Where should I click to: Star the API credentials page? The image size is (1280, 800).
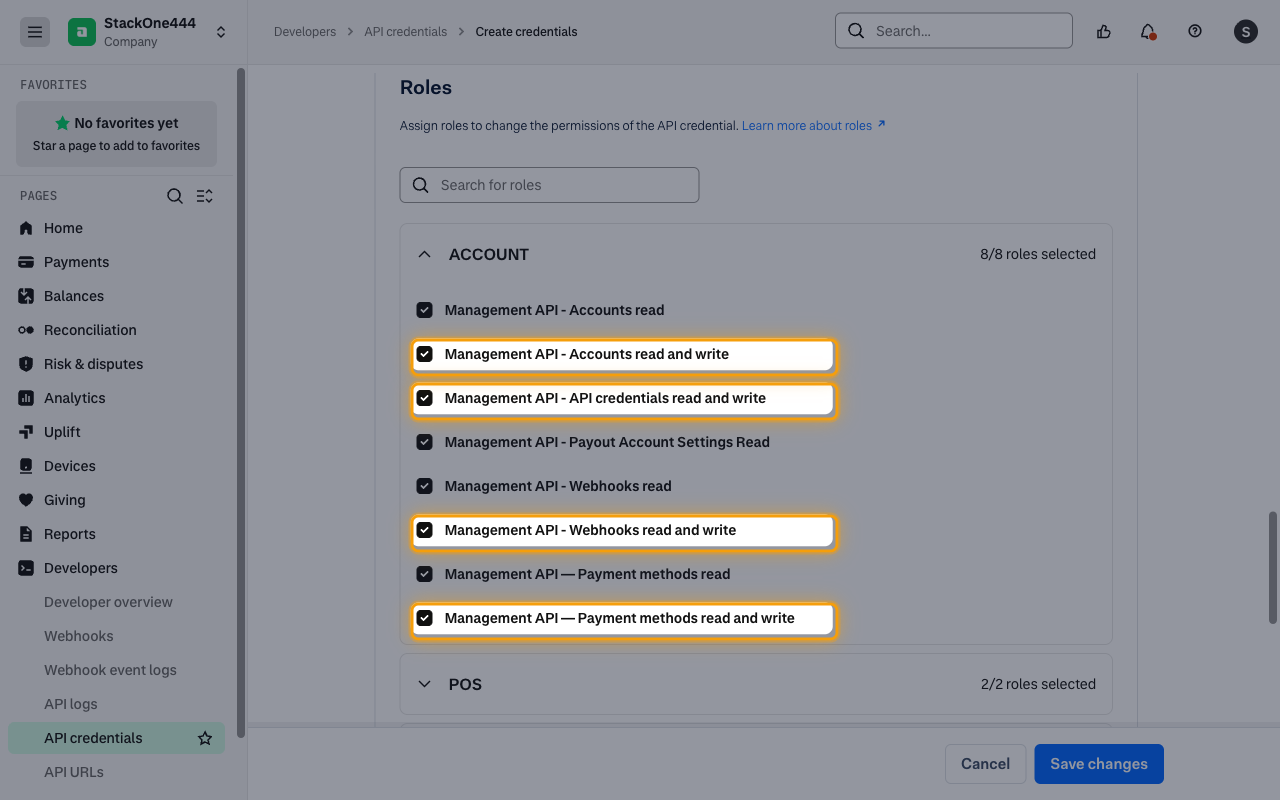pyautogui.click(x=205, y=738)
